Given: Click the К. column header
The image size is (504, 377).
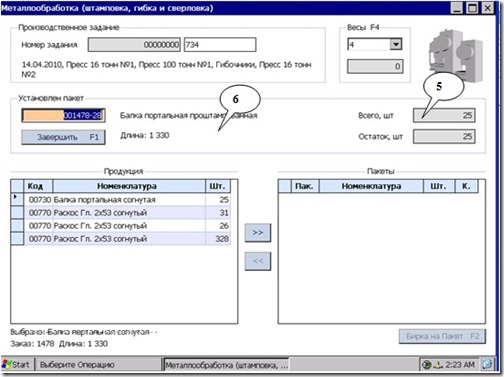Looking at the screenshot, I should point(466,186).
